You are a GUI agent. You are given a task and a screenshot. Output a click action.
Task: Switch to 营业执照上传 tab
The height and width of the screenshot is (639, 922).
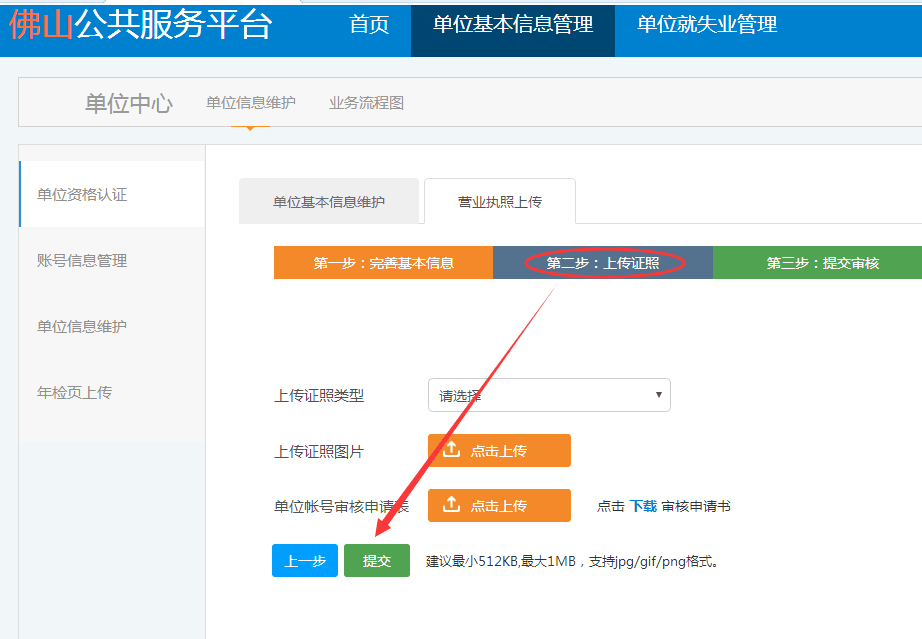coord(500,202)
